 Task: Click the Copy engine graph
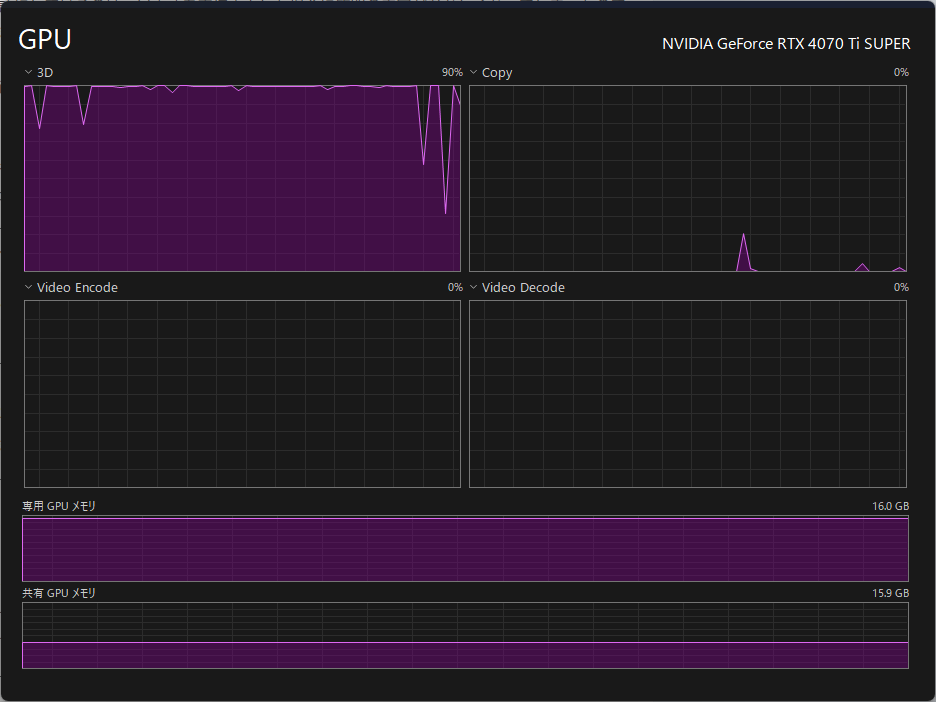pyautogui.click(x=688, y=178)
